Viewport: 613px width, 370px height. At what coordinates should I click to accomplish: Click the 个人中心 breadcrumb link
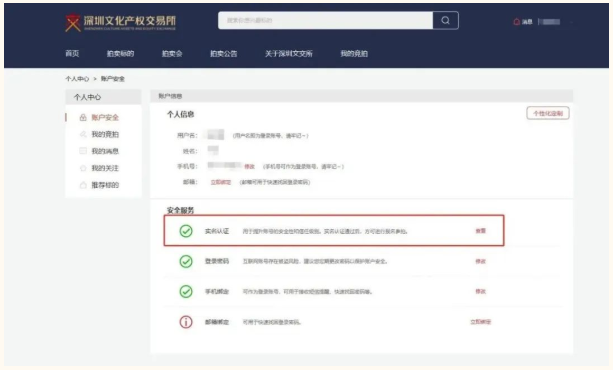tap(77, 79)
